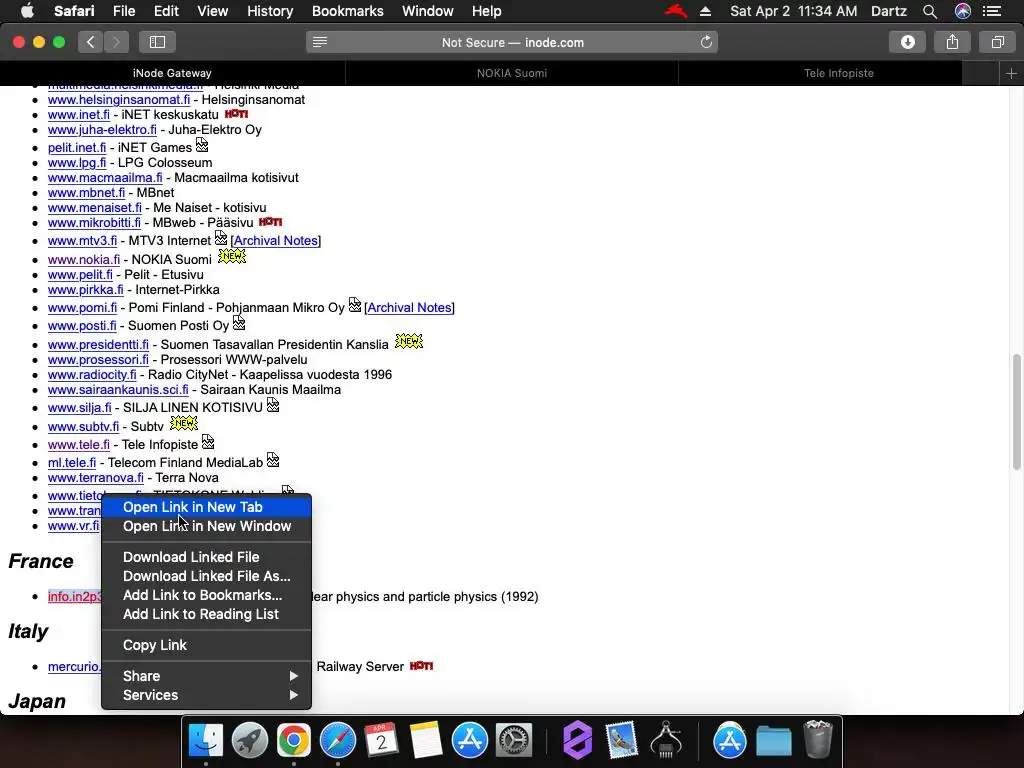Viewport: 1024px width, 768px height.
Task: Open Notes app in the Dock
Action: click(x=426, y=741)
